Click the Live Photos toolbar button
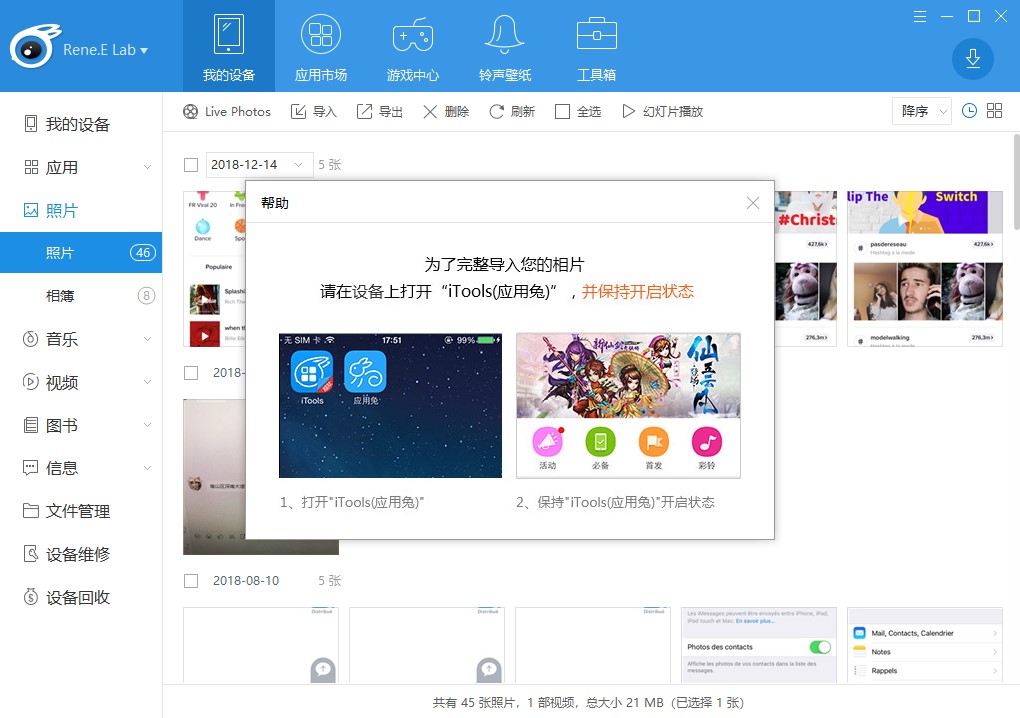The width and height of the screenshot is (1020, 718). [x=226, y=111]
